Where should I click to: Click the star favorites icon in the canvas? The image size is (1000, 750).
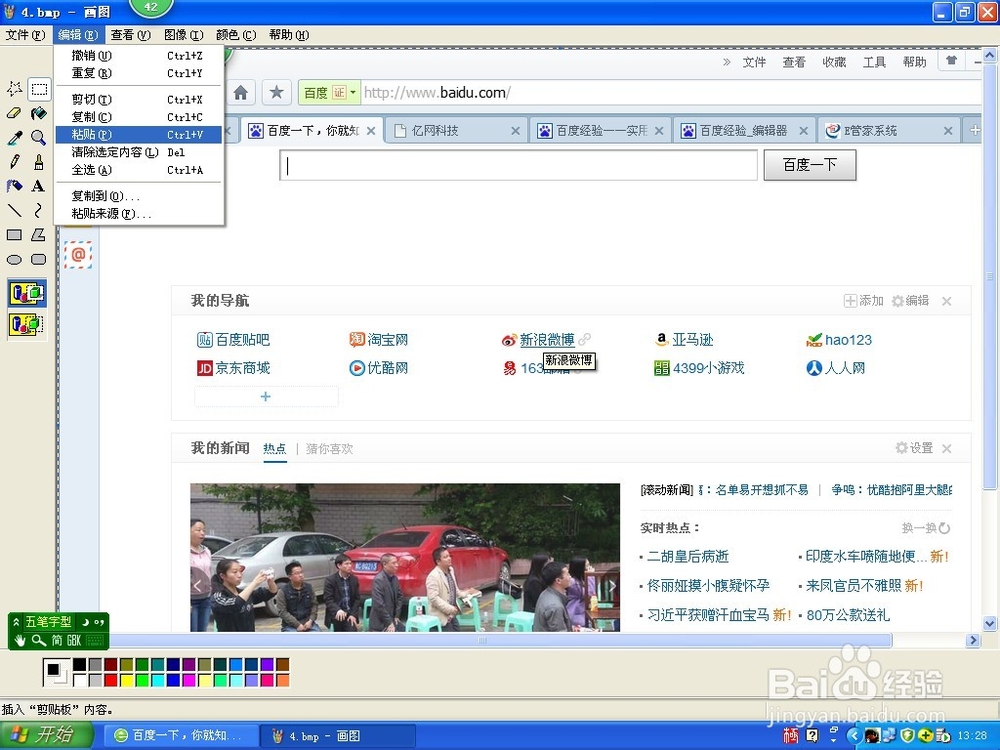[276, 93]
